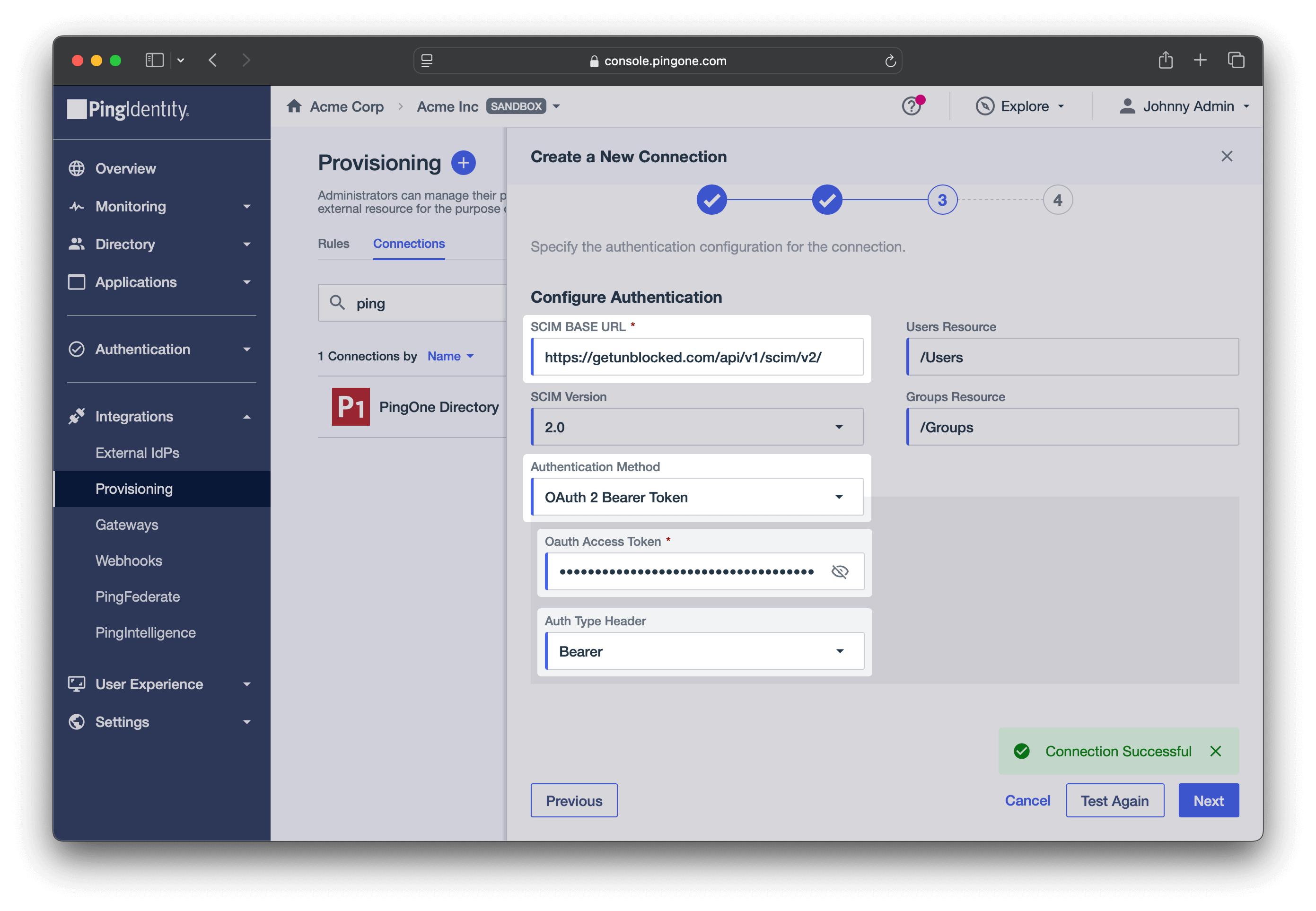Click the search magnifier icon
The width and height of the screenshot is (1316, 911).
[337, 303]
